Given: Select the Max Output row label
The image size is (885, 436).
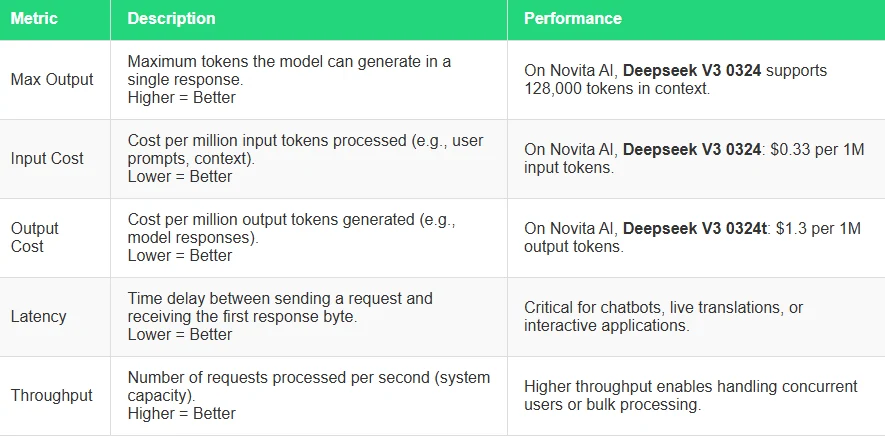Looking at the screenshot, I should (x=52, y=80).
